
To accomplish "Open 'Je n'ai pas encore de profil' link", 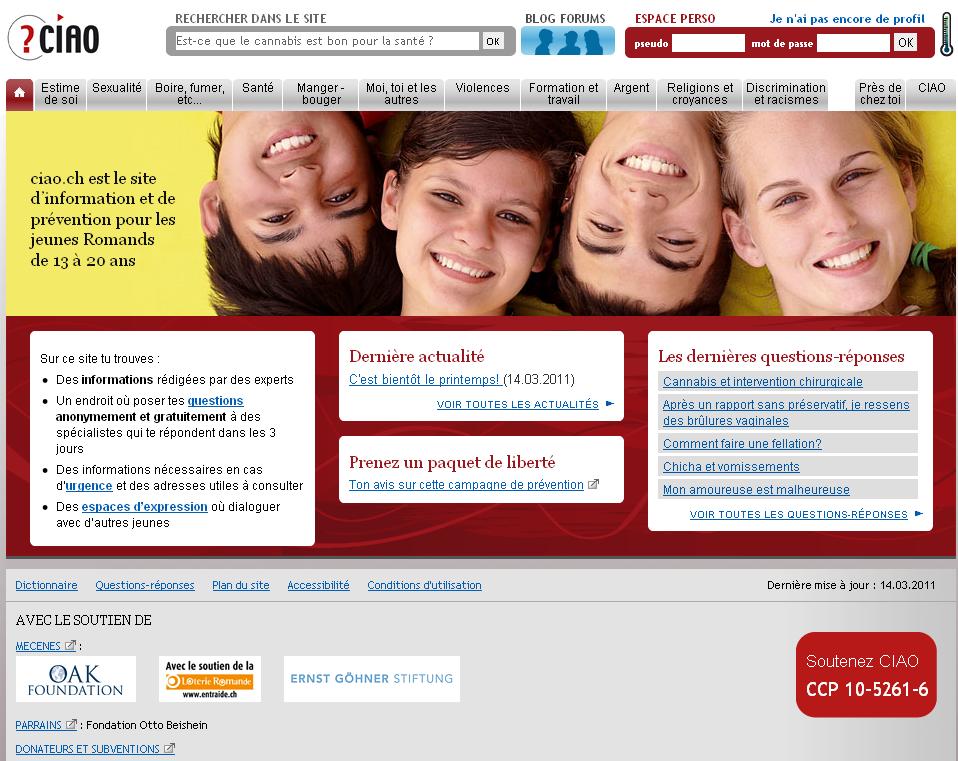I will pos(846,18).
